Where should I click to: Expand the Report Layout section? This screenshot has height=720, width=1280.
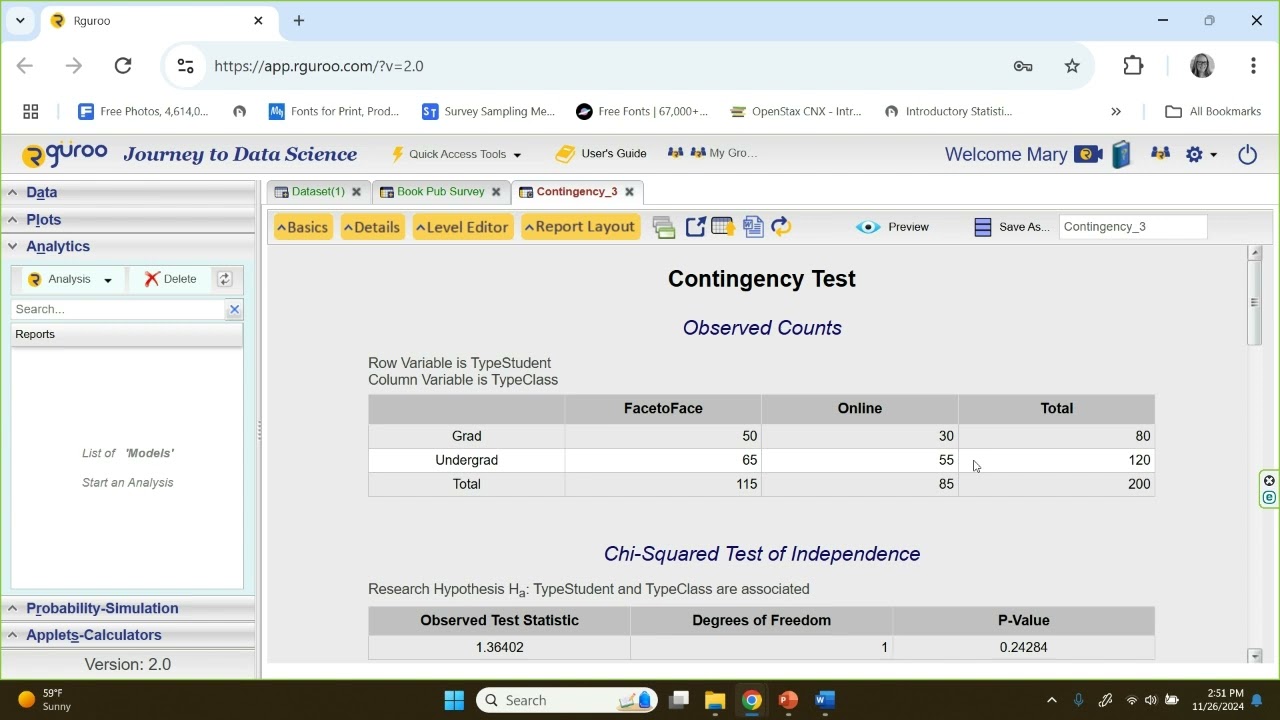click(x=580, y=227)
